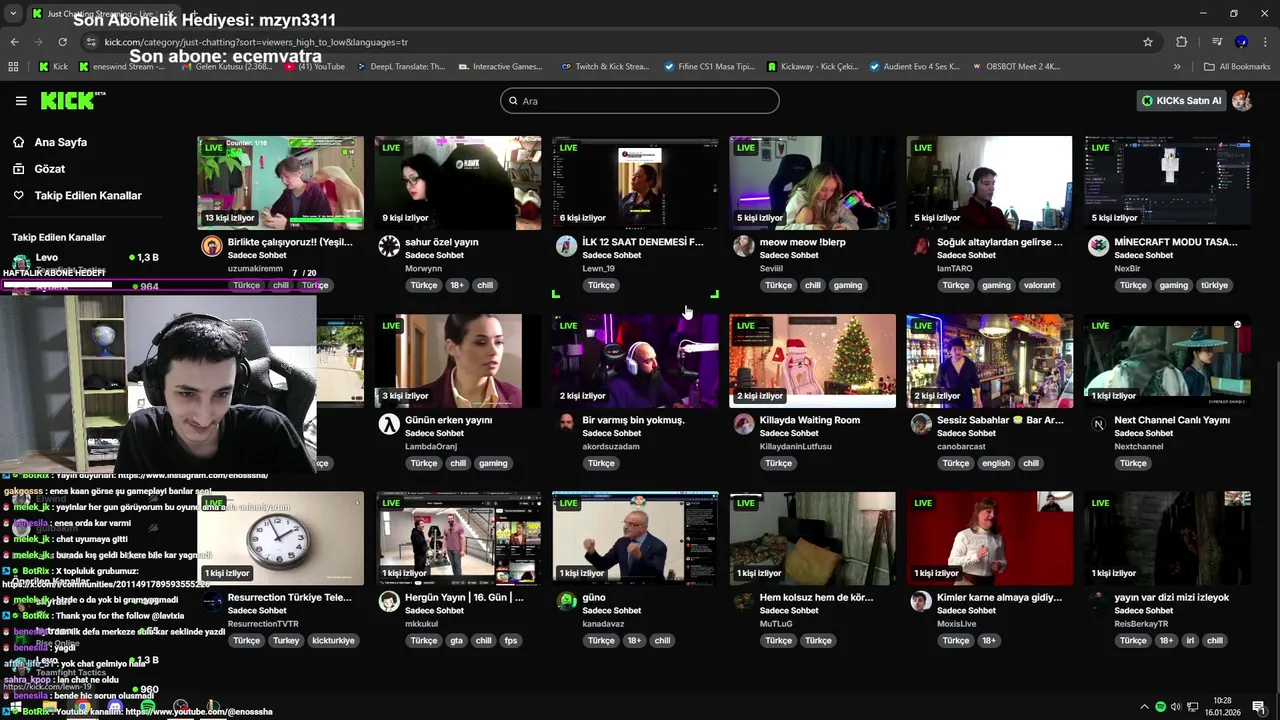The image size is (1280, 720).
Task: Click the Ara search field
Action: coord(640,101)
